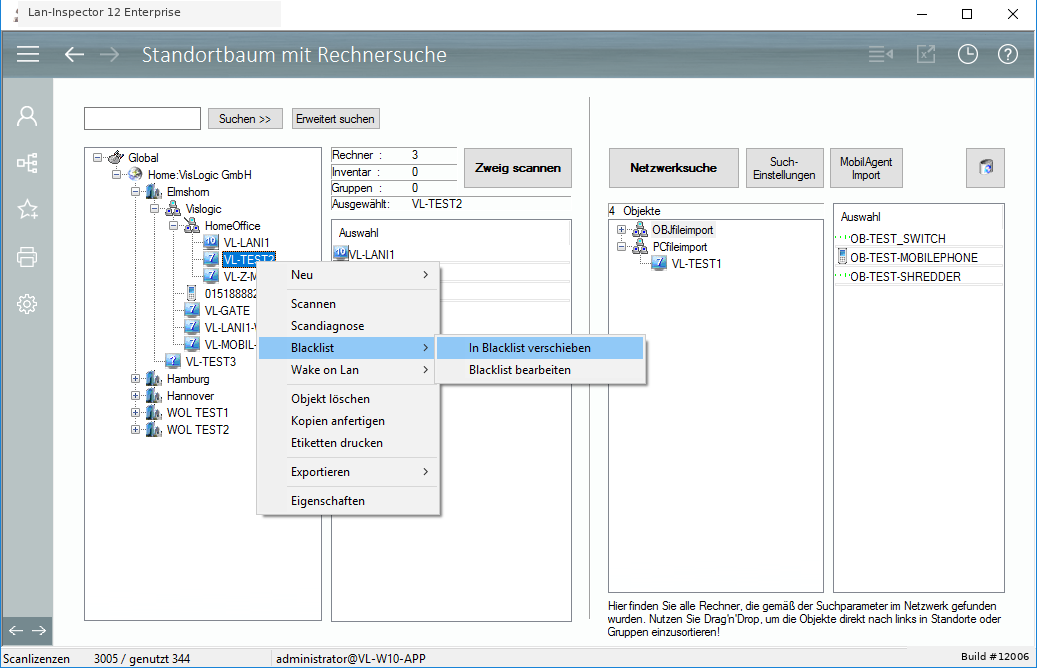The height and width of the screenshot is (668, 1037).
Task: Open the Exportieren submenu
Action: (348, 472)
